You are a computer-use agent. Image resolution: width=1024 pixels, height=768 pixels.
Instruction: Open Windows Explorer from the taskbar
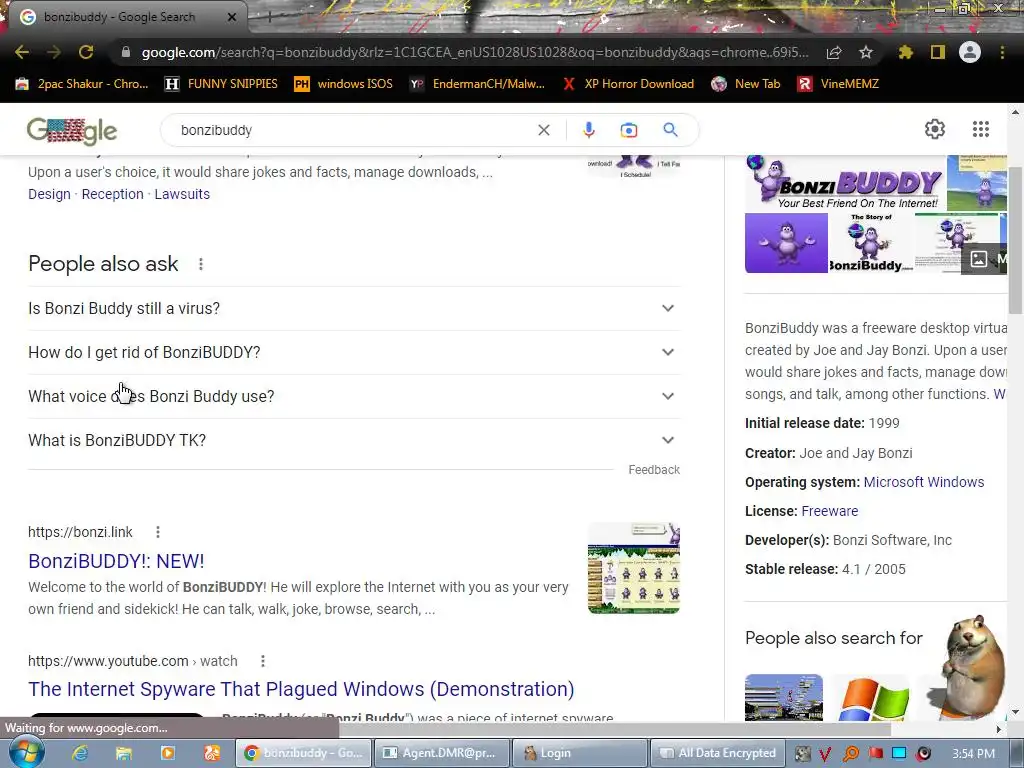coord(123,753)
